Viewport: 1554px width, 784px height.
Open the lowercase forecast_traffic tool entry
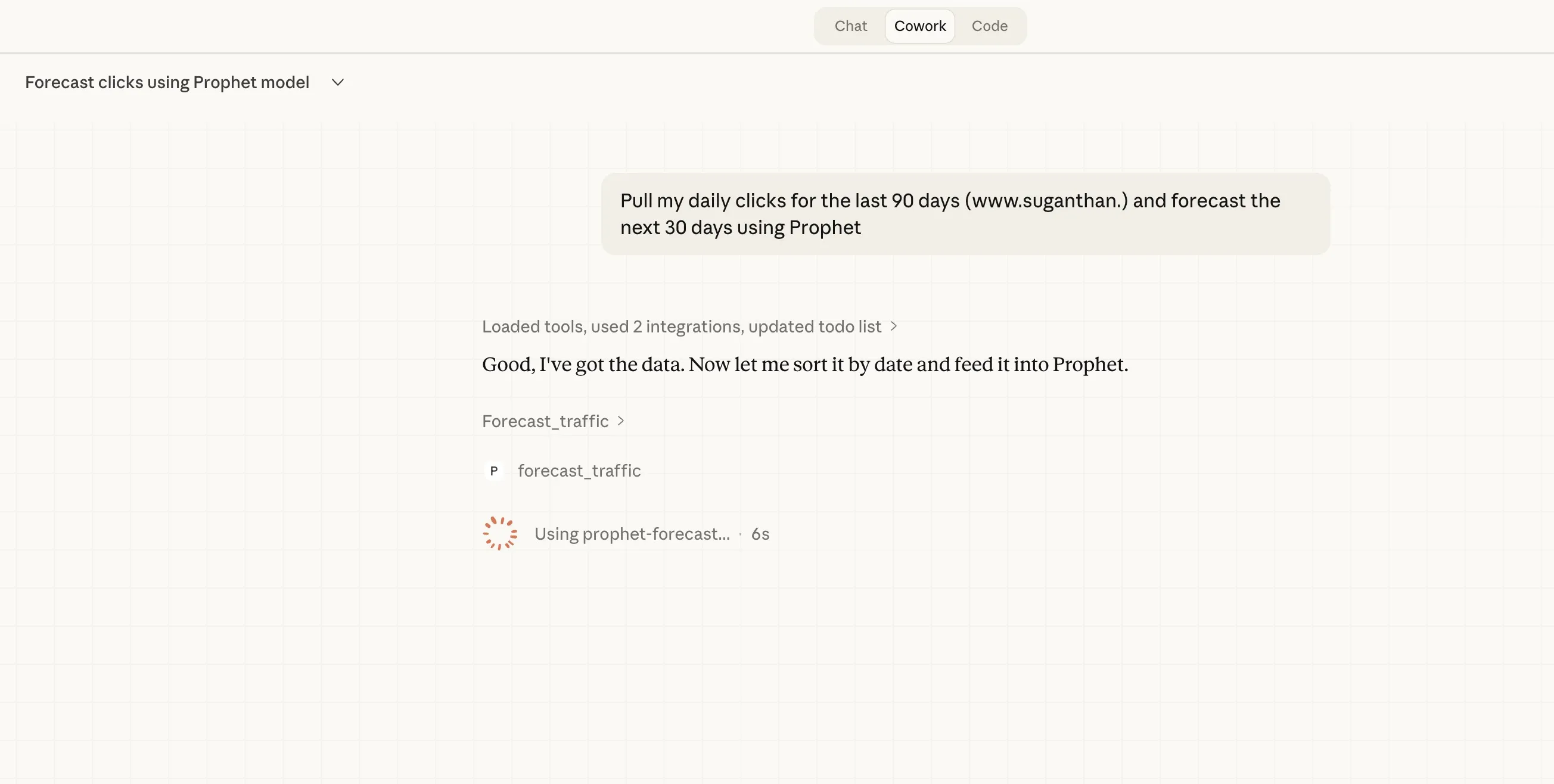tap(579, 471)
